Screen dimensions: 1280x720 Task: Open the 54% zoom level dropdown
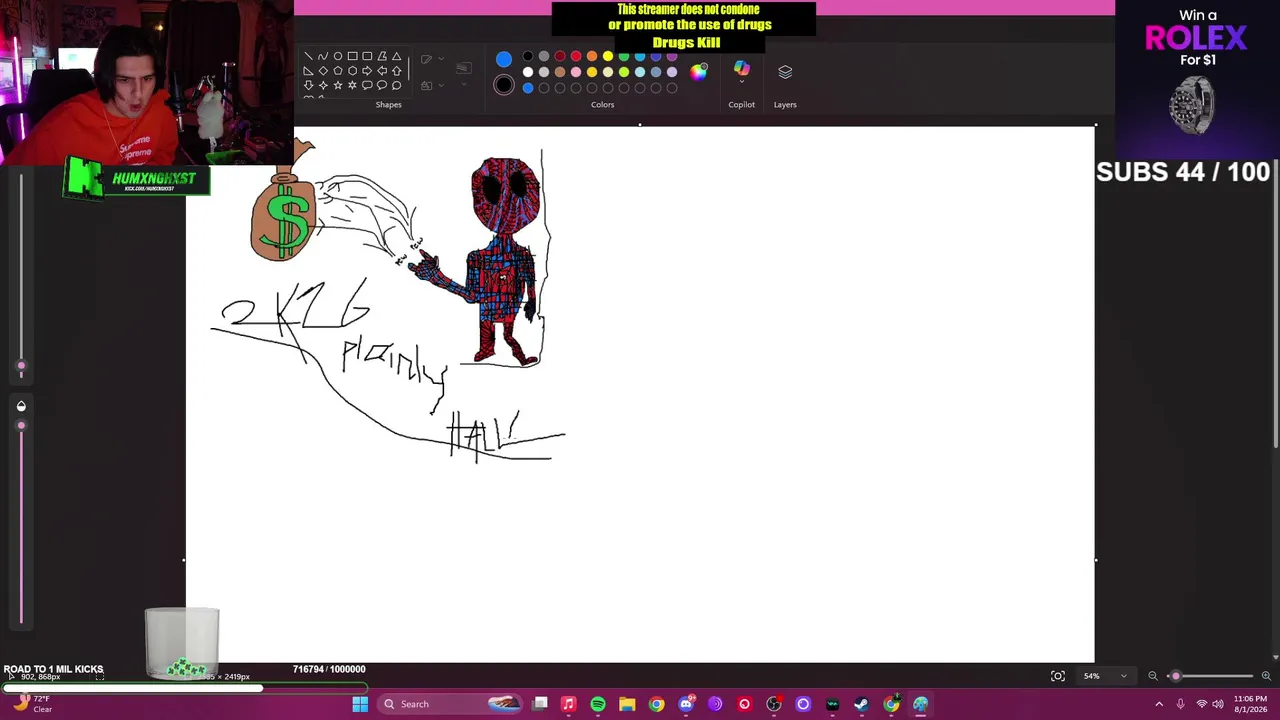coord(1105,676)
